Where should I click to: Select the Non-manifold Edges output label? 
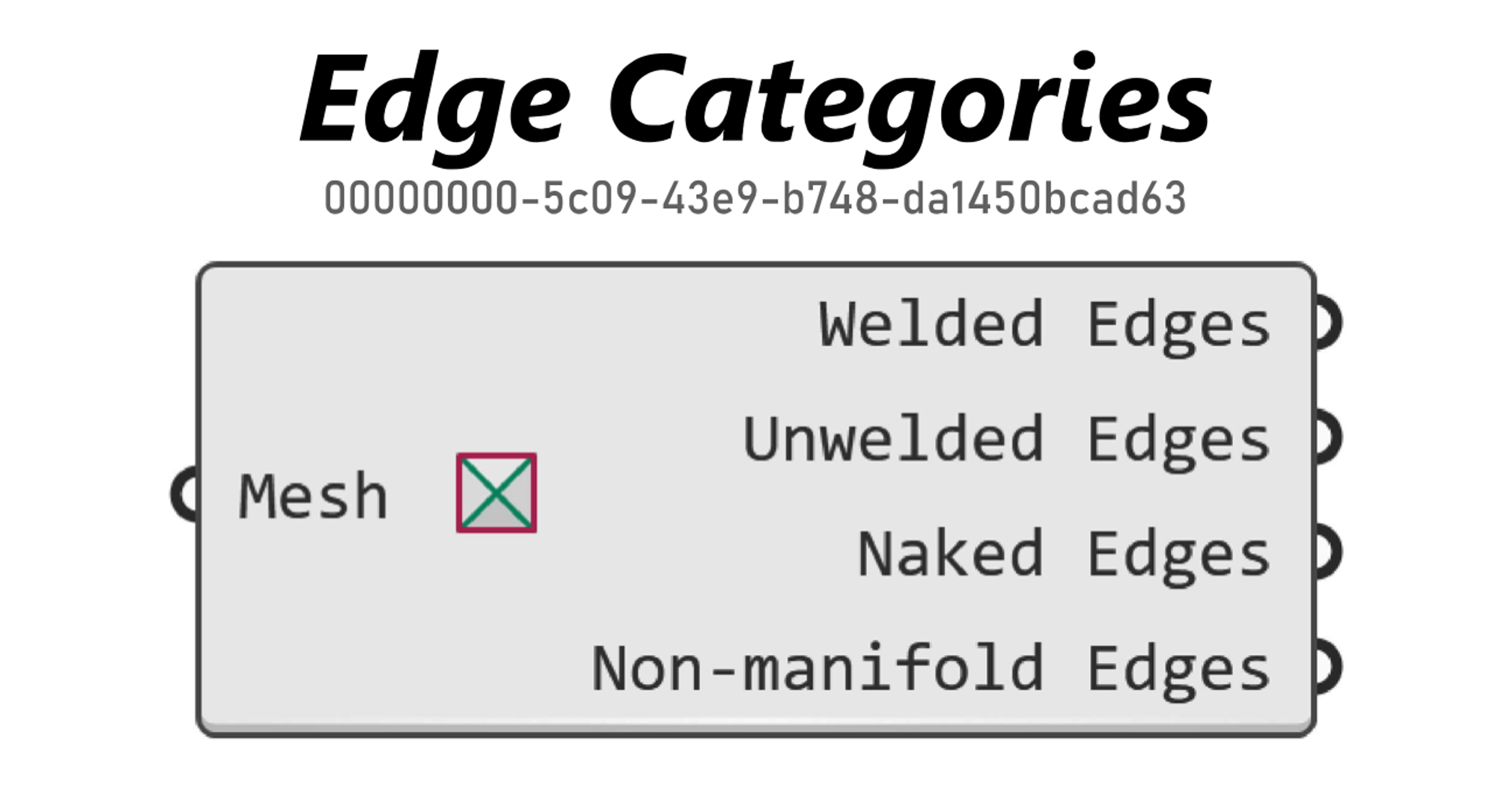pos(931,670)
